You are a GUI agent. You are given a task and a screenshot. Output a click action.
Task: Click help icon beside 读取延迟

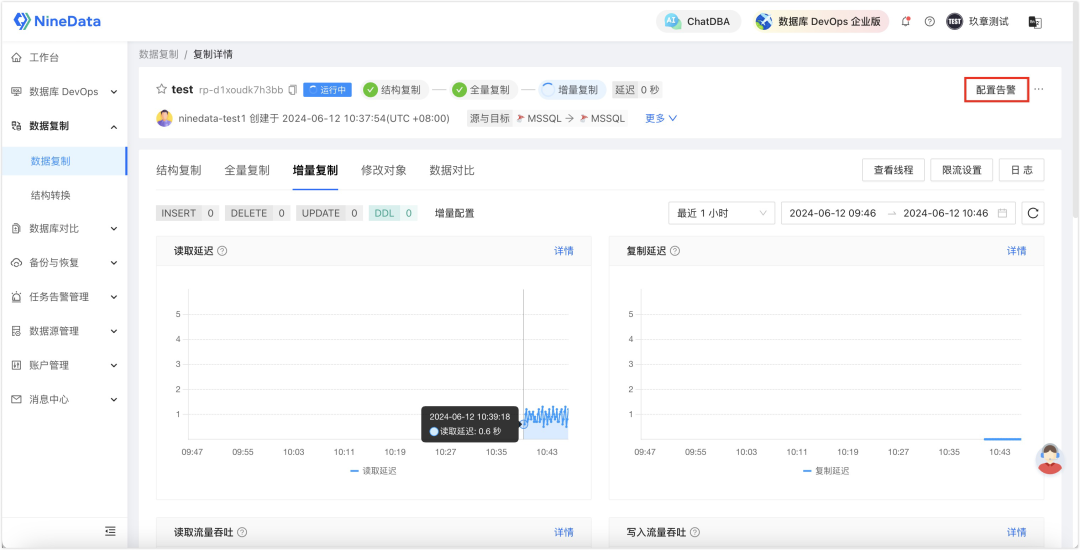(x=222, y=251)
